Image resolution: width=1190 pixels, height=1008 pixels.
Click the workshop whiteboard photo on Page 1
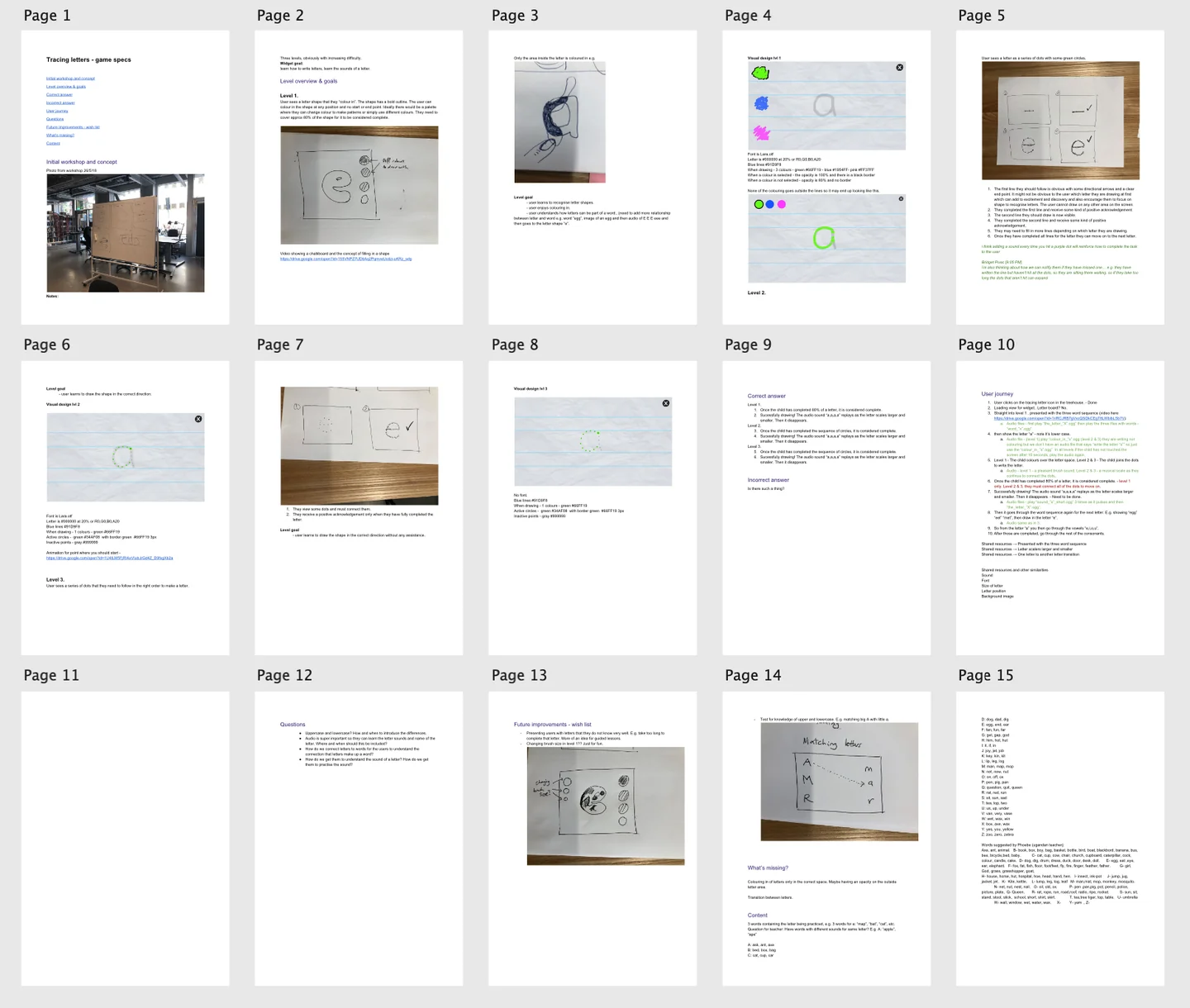pos(126,233)
